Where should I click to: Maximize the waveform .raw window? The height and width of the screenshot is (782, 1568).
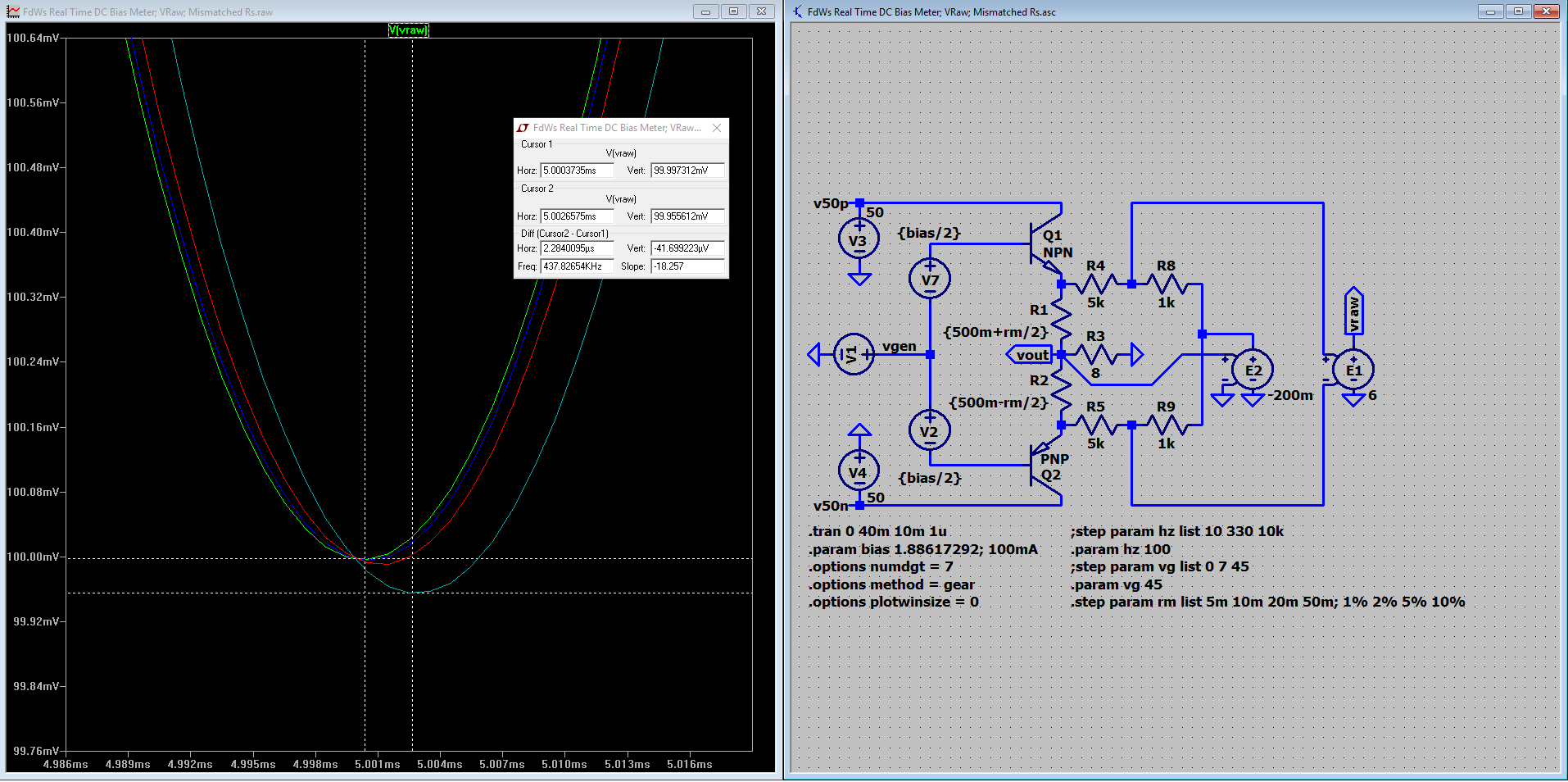coord(733,11)
